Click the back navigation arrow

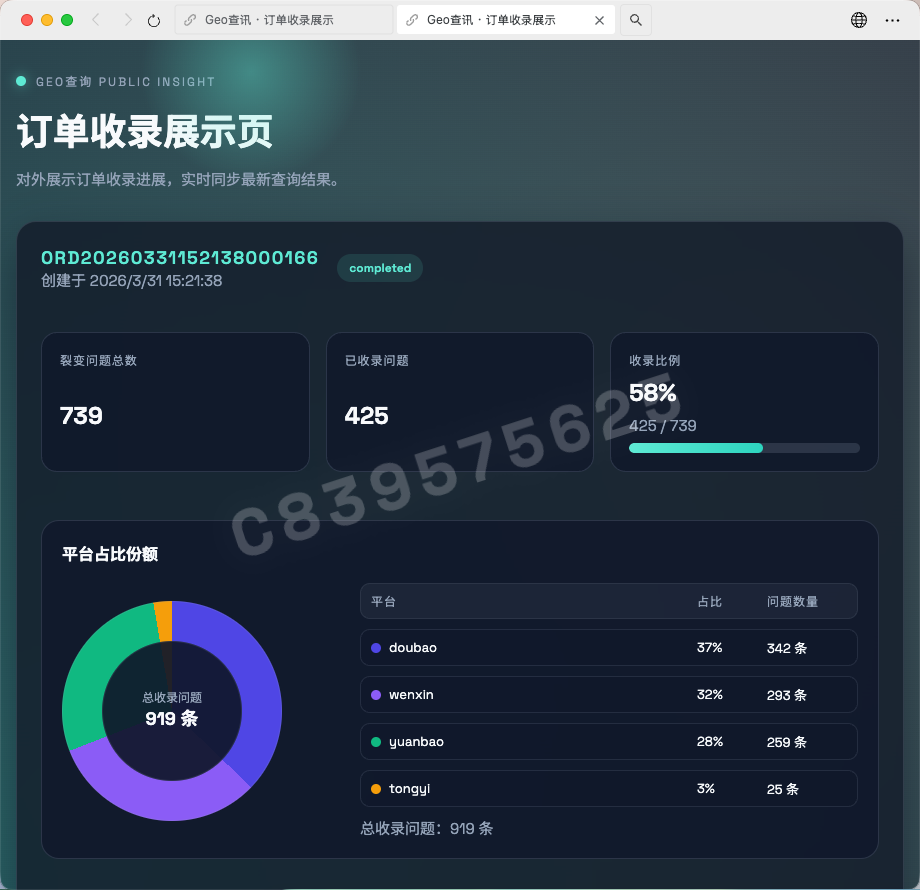pyautogui.click(x=95, y=19)
